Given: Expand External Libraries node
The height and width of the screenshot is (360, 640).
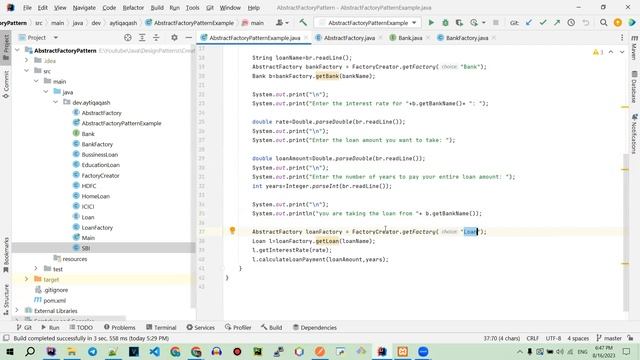Looking at the screenshot, I should coord(17,310).
